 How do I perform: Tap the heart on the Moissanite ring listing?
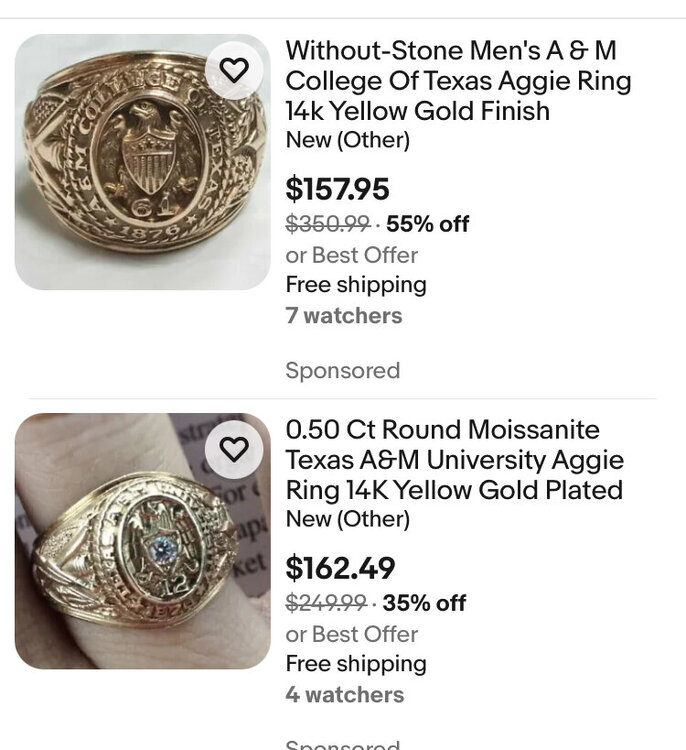(233, 449)
